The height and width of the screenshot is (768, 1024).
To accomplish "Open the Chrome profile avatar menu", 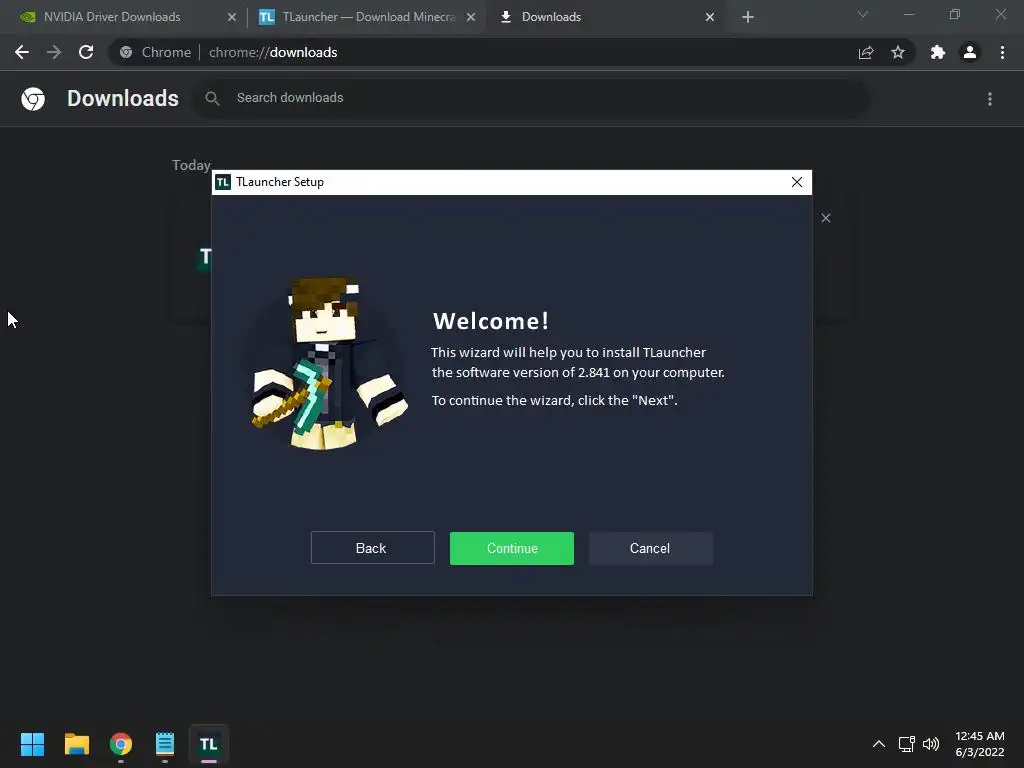I will coord(970,52).
